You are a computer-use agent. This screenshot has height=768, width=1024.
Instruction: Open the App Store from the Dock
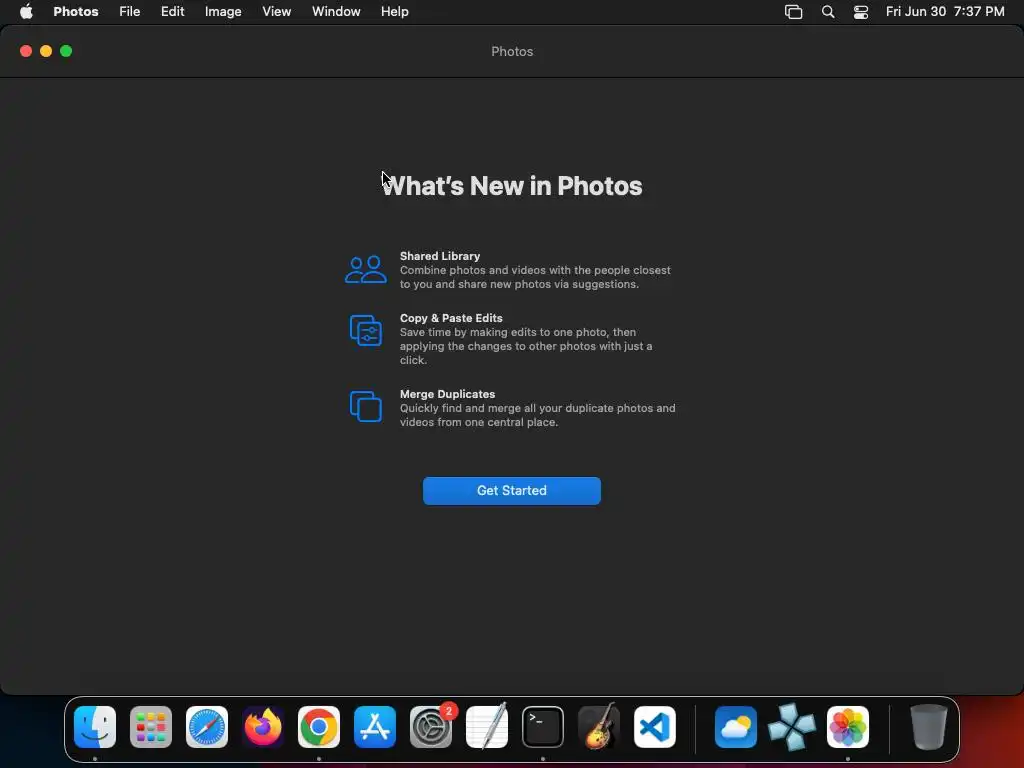pyautogui.click(x=375, y=727)
